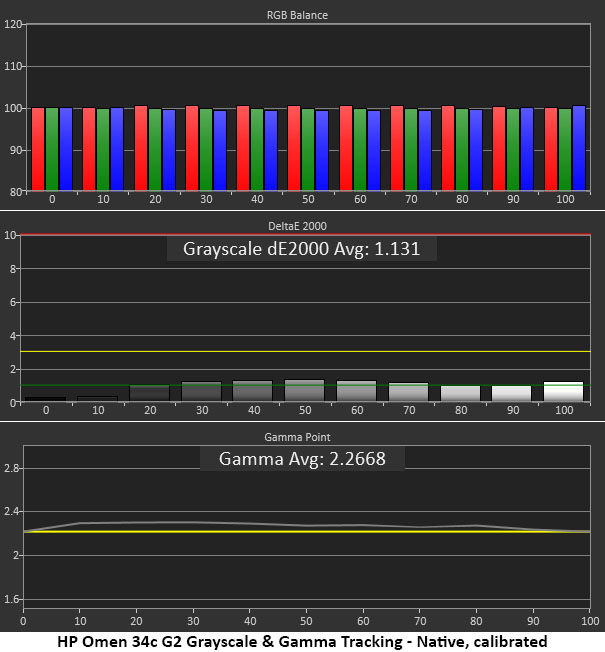Image resolution: width=605 pixels, height=652 pixels.
Task: Click the red bar at 60 in RGB Balance
Action: [346, 148]
